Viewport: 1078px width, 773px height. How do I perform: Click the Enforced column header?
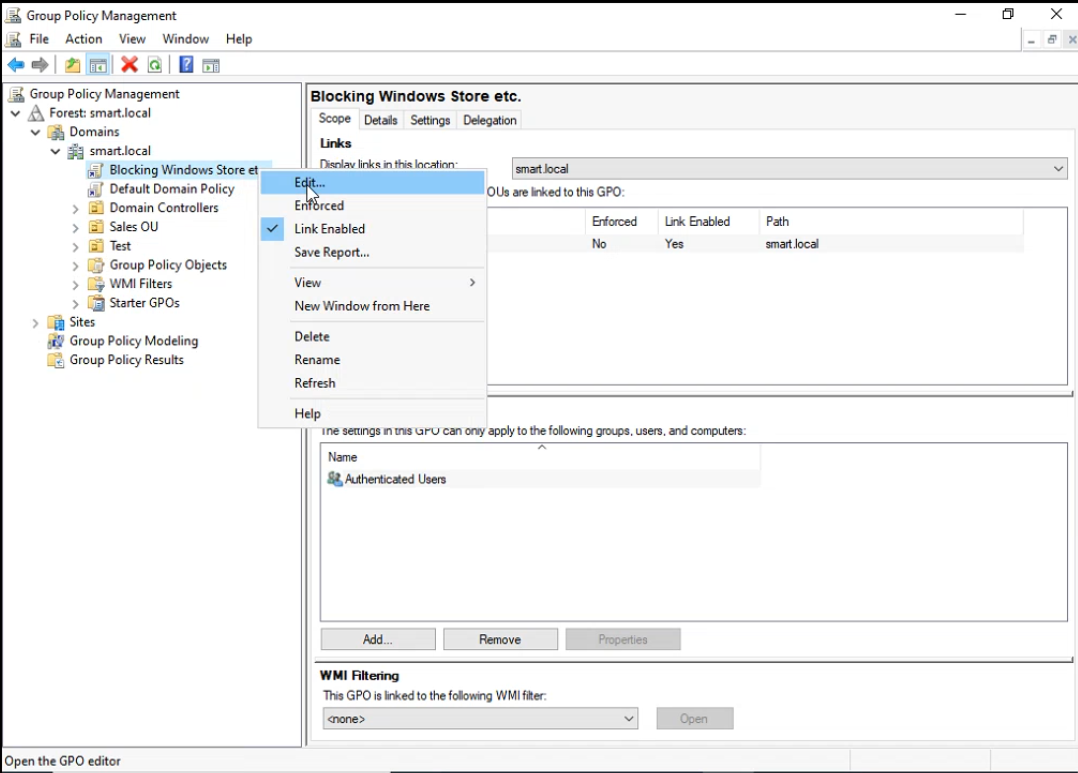click(621, 221)
